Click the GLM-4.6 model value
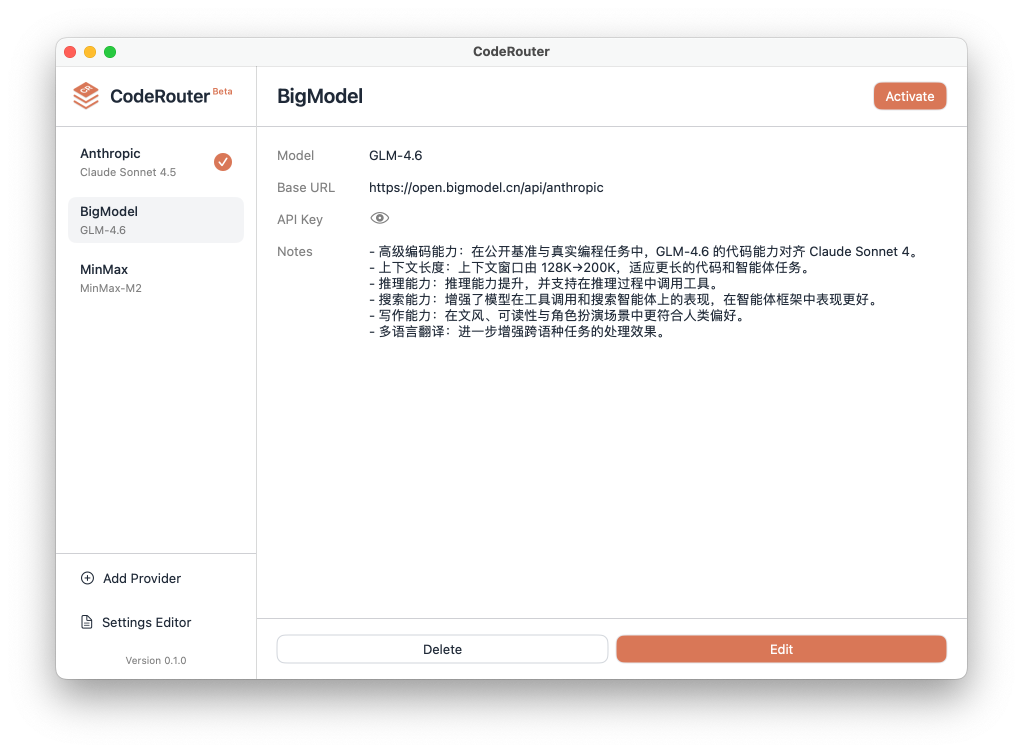 coord(395,155)
